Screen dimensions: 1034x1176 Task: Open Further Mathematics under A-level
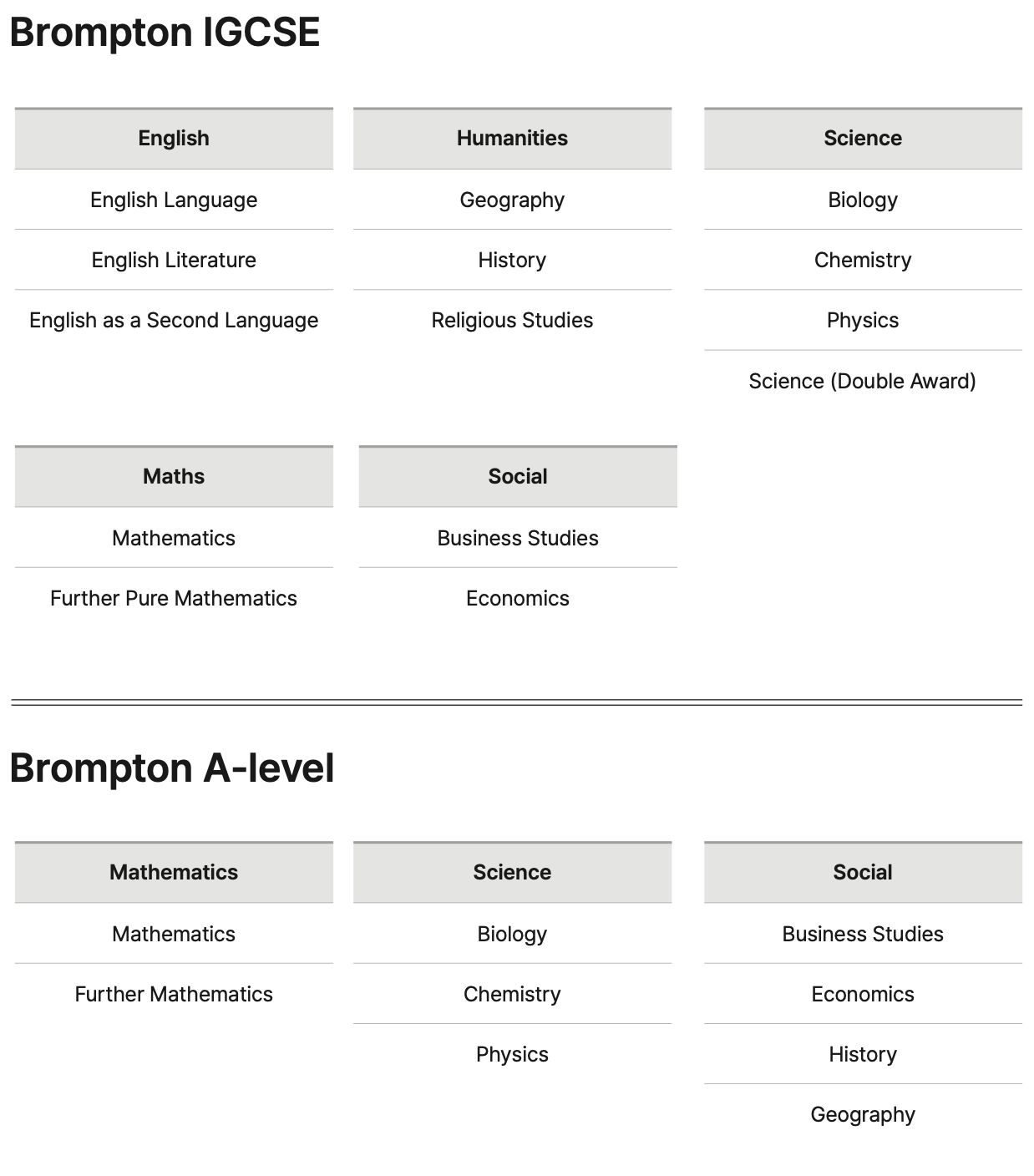174,994
